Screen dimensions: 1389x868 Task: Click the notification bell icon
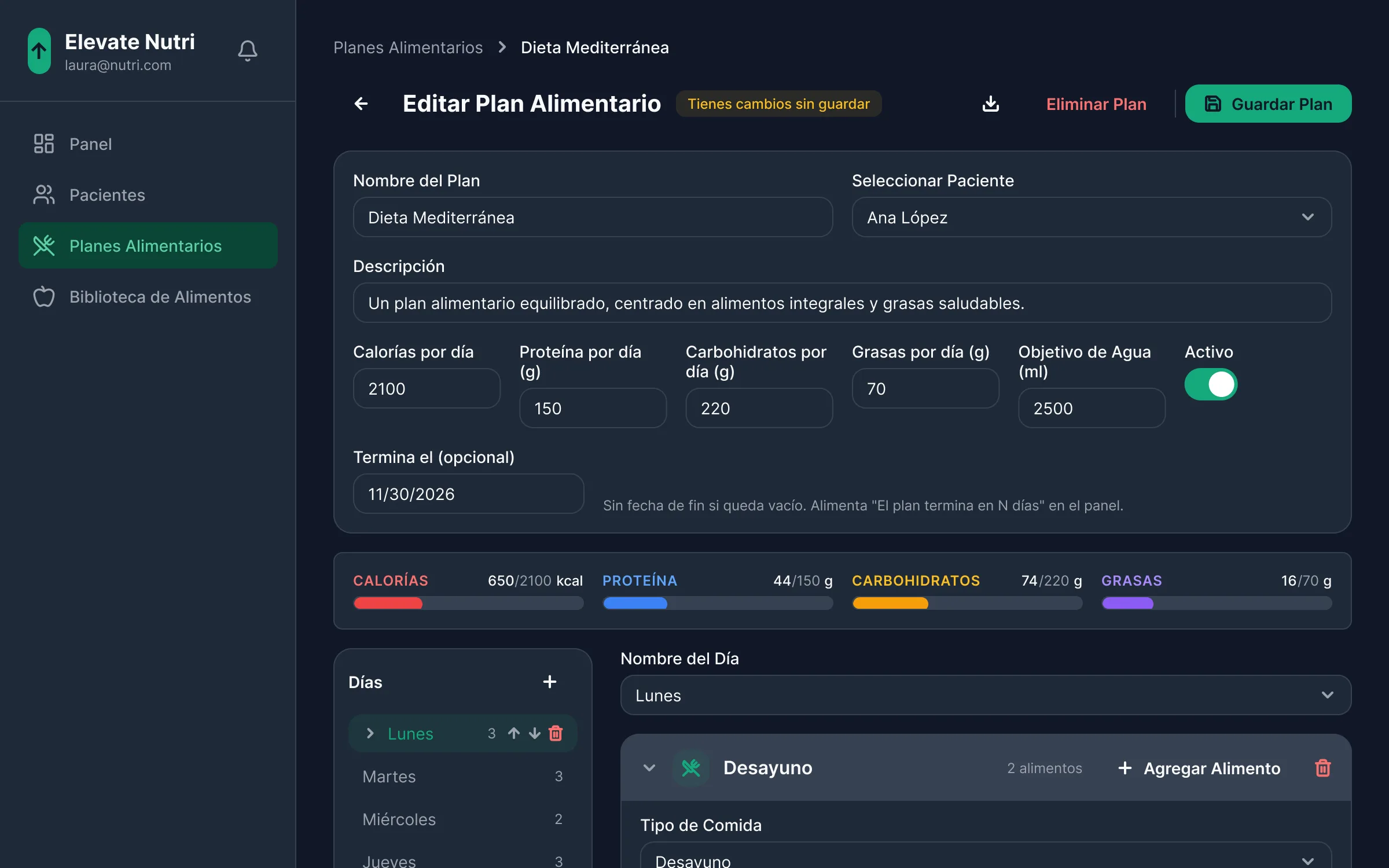[248, 51]
